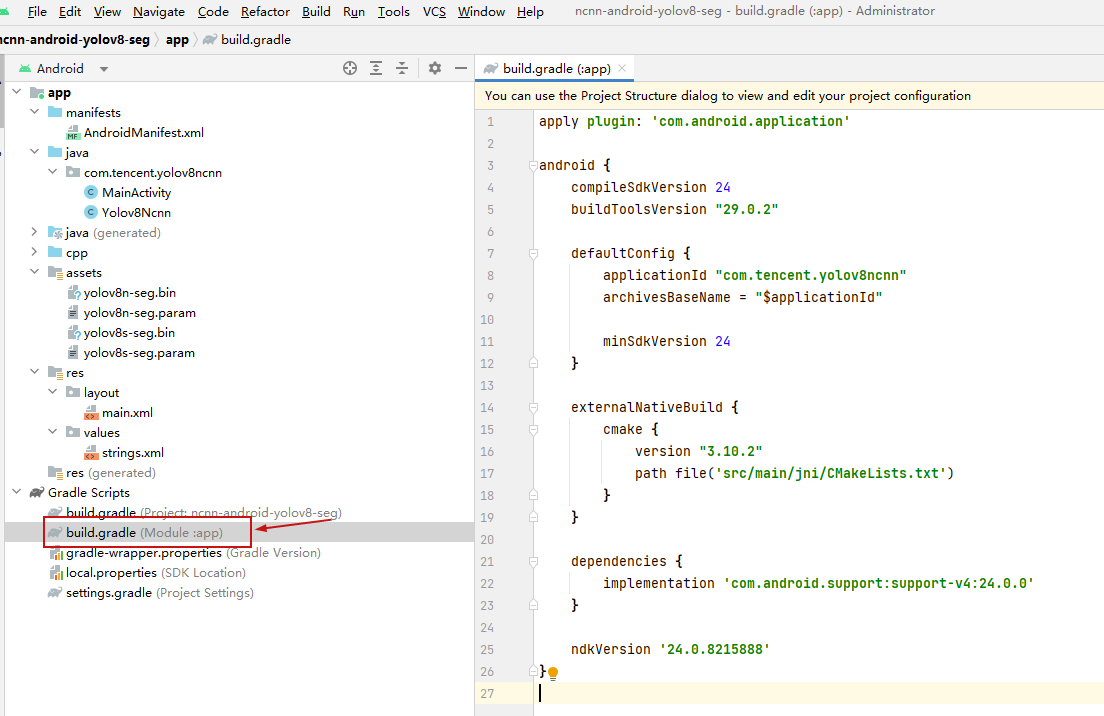Open the Navigate menu
1104x716 pixels.
pyautogui.click(x=158, y=11)
